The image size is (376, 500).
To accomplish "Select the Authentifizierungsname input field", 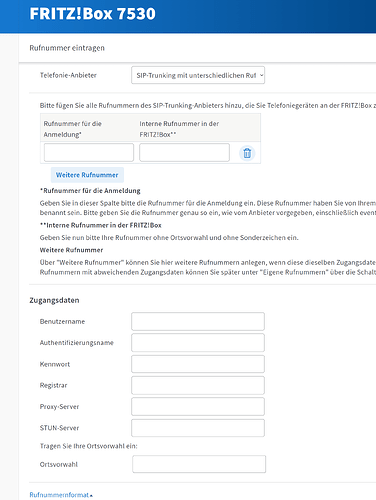I will 198,343.
